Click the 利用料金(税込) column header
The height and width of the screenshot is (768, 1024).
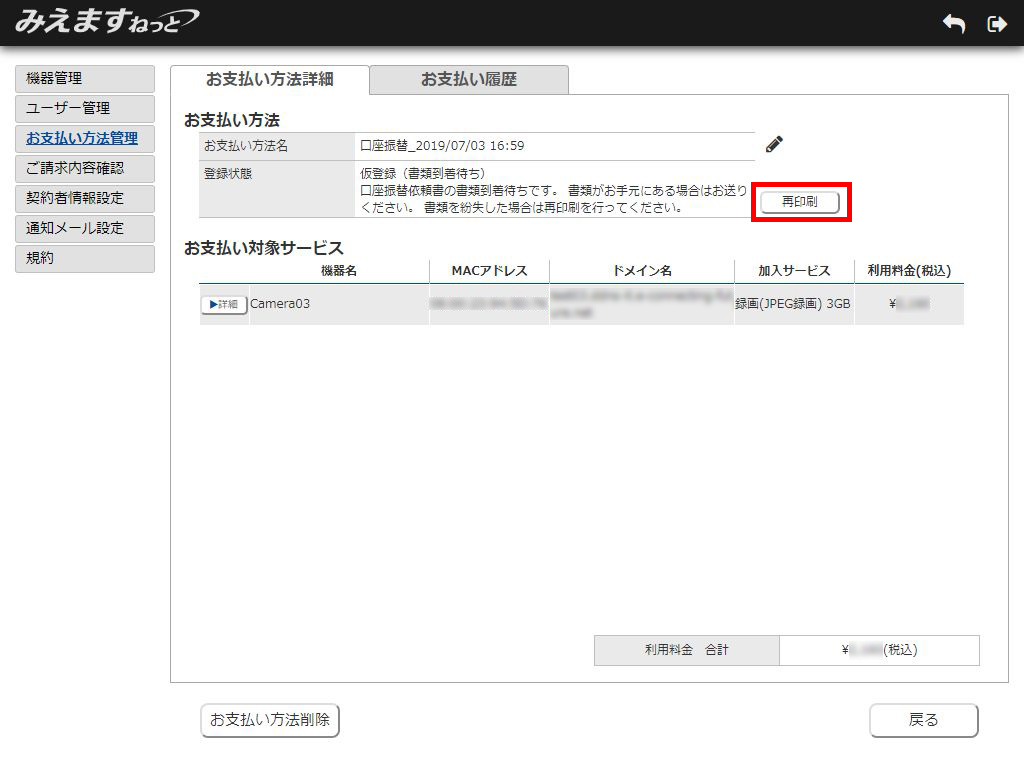coord(908,271)
